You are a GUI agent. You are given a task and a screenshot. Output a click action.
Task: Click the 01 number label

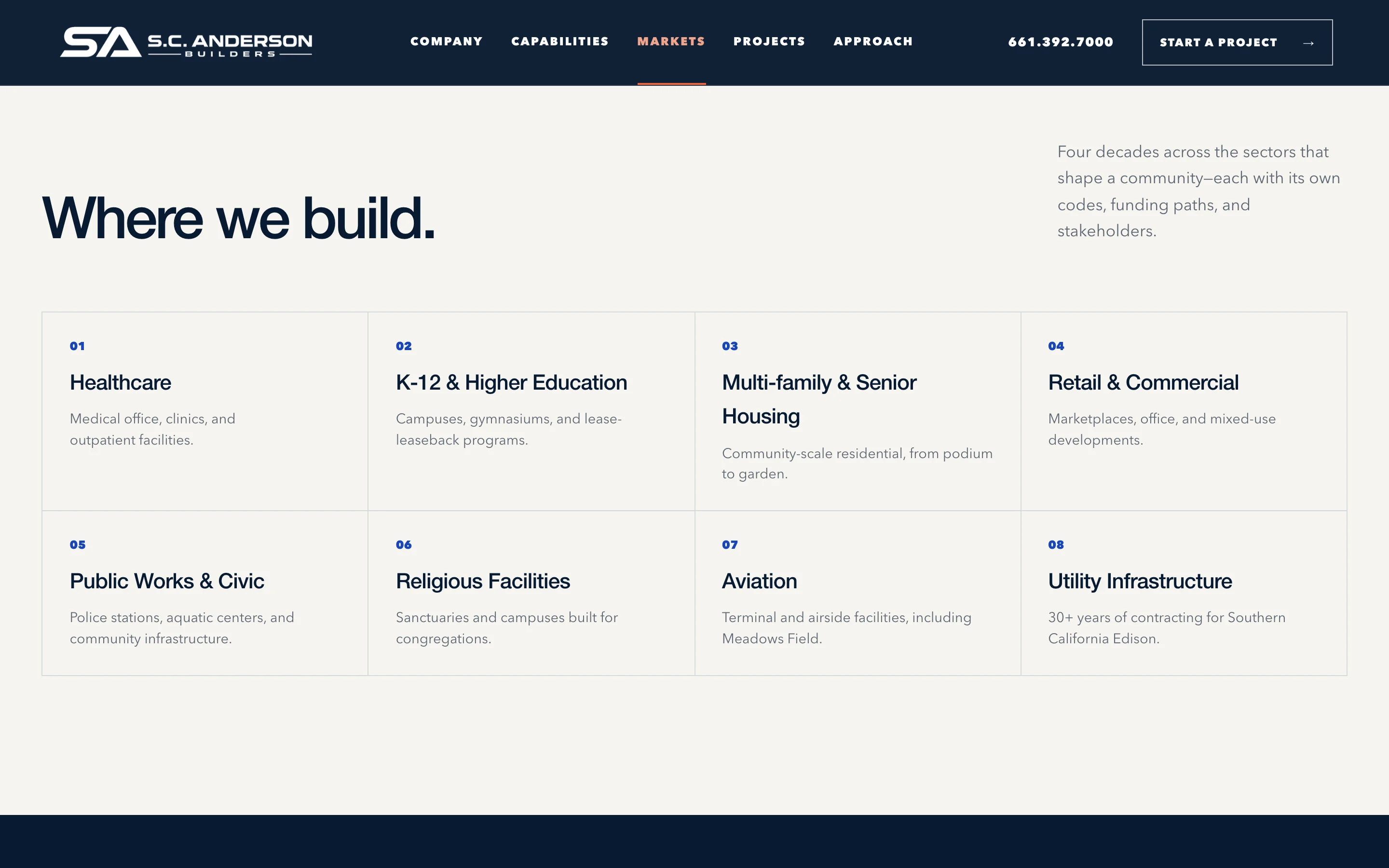pyautogui.click(x=78, y=346)
